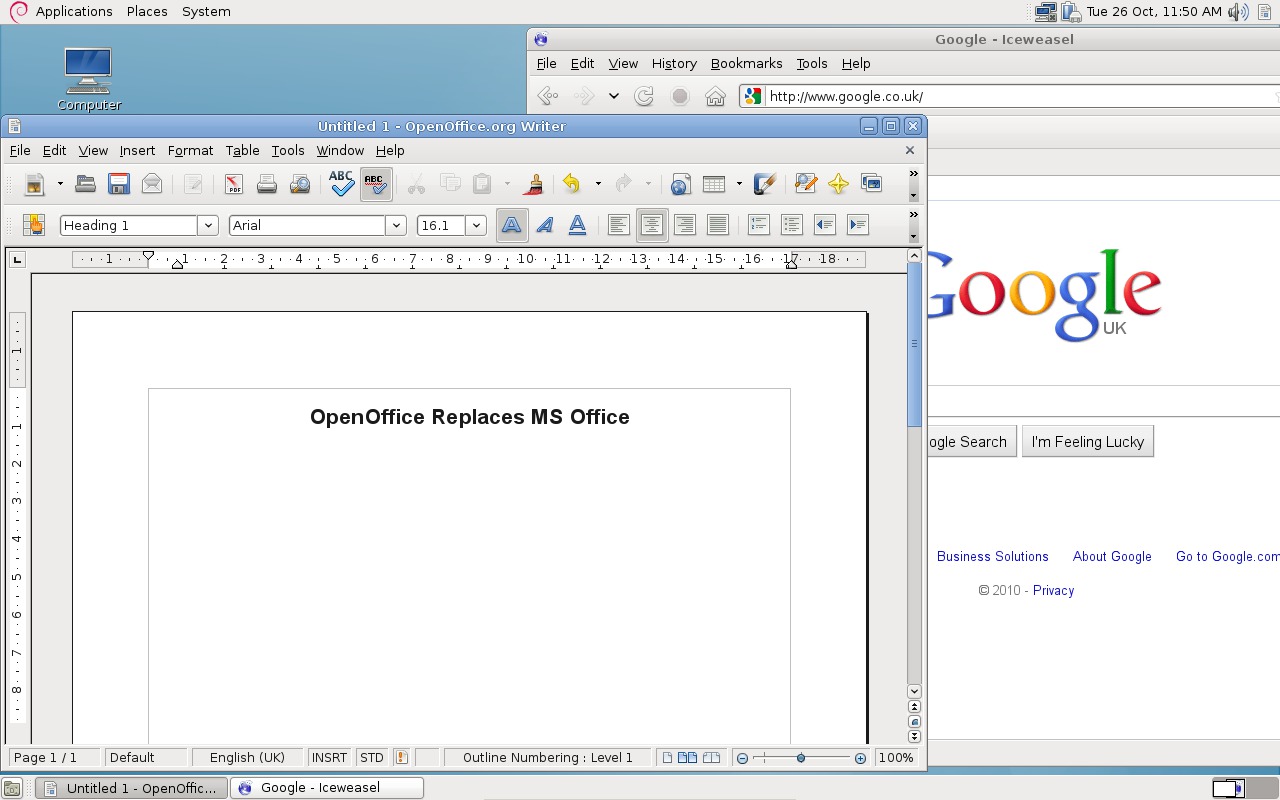Click the Redo arrow icon
This screenshot has height=800, width=1280.
(x=623, y=184)
